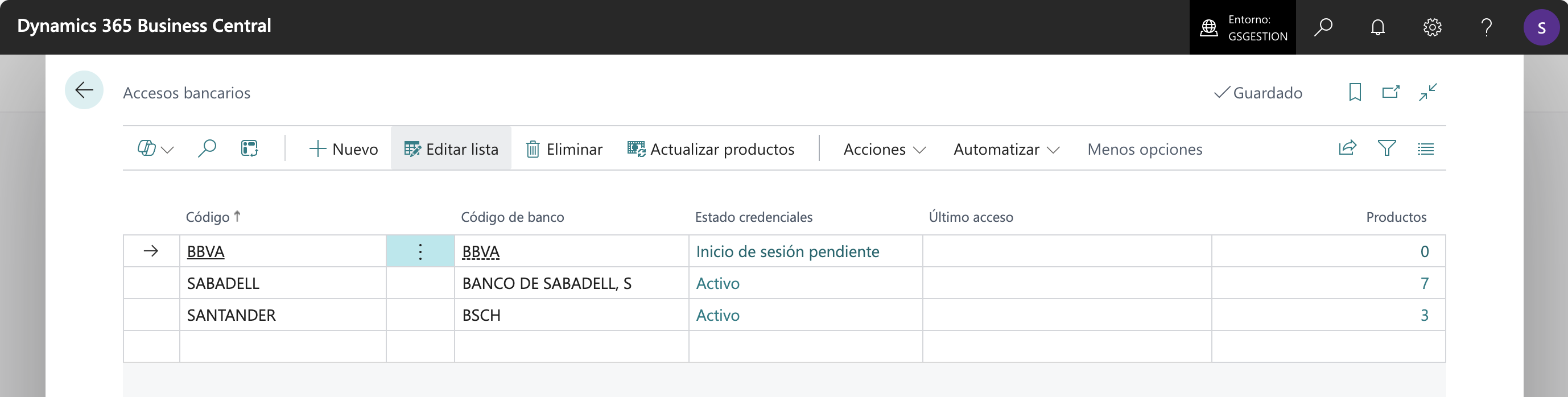Open the search magnifier in top bar
The image size is (1568, 397).
(x=1323, y=27)
